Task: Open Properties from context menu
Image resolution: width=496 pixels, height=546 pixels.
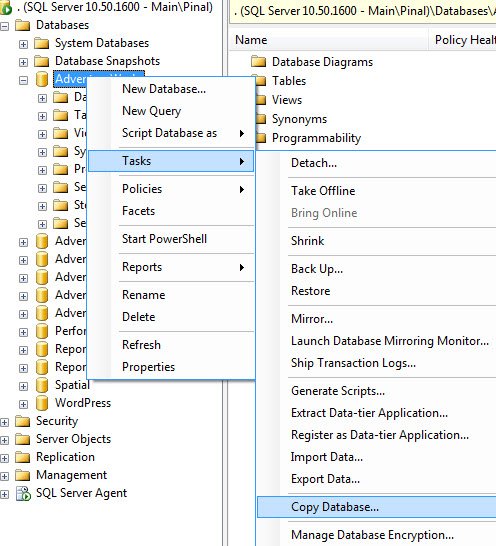Action: pos(171,367)
